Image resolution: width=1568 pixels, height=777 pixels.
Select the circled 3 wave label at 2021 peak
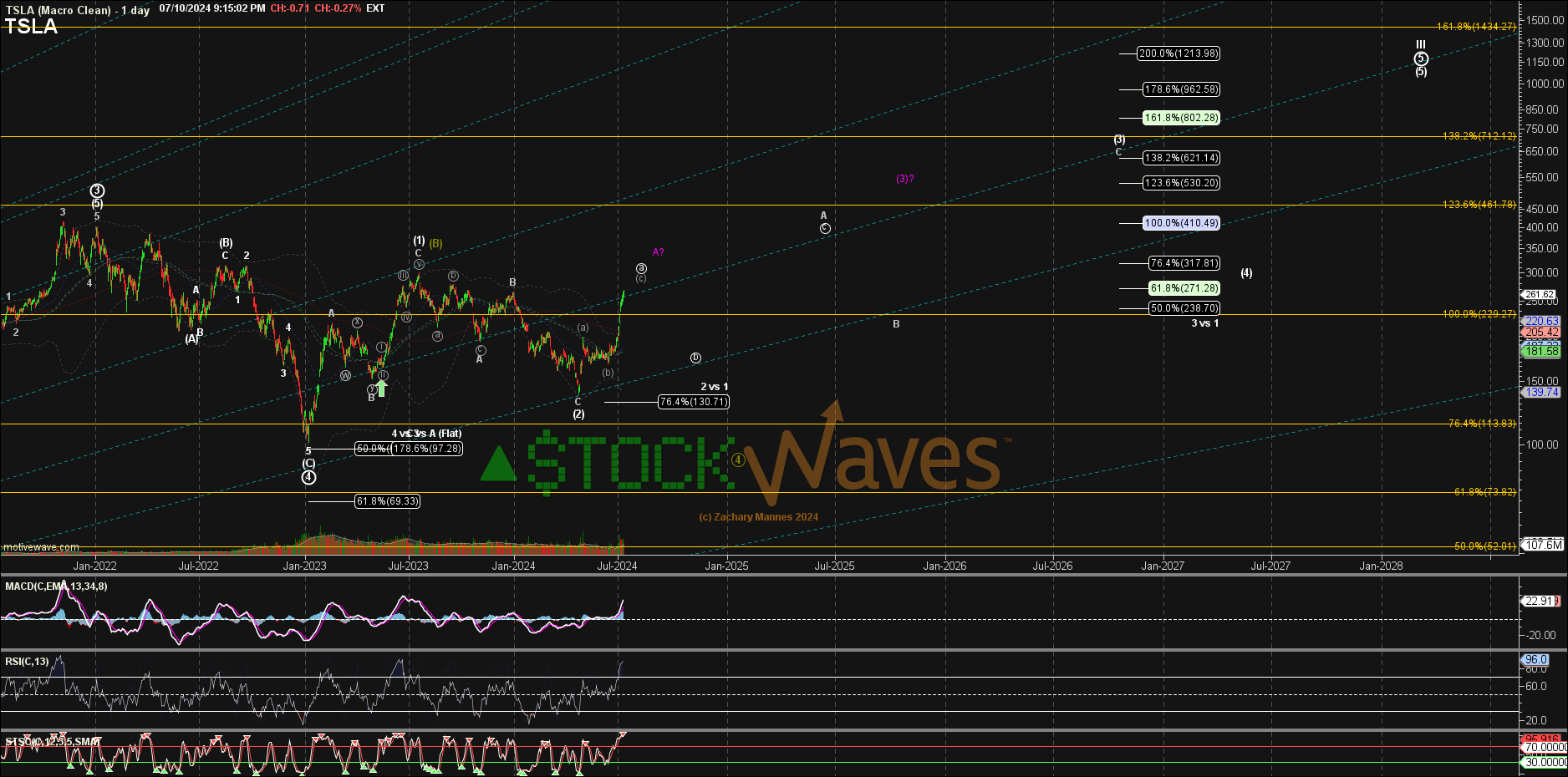(x=97, y=191)
